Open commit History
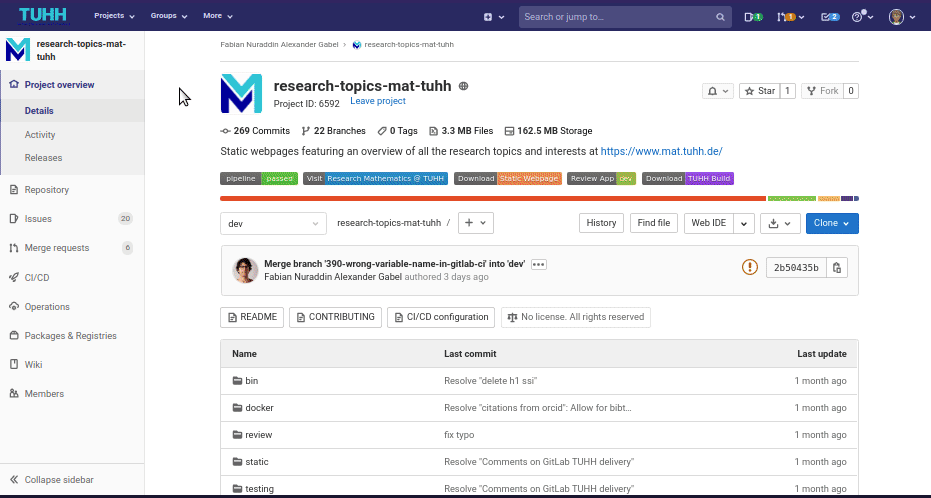Viewport: 931px width, 498px height. (601, 223)
